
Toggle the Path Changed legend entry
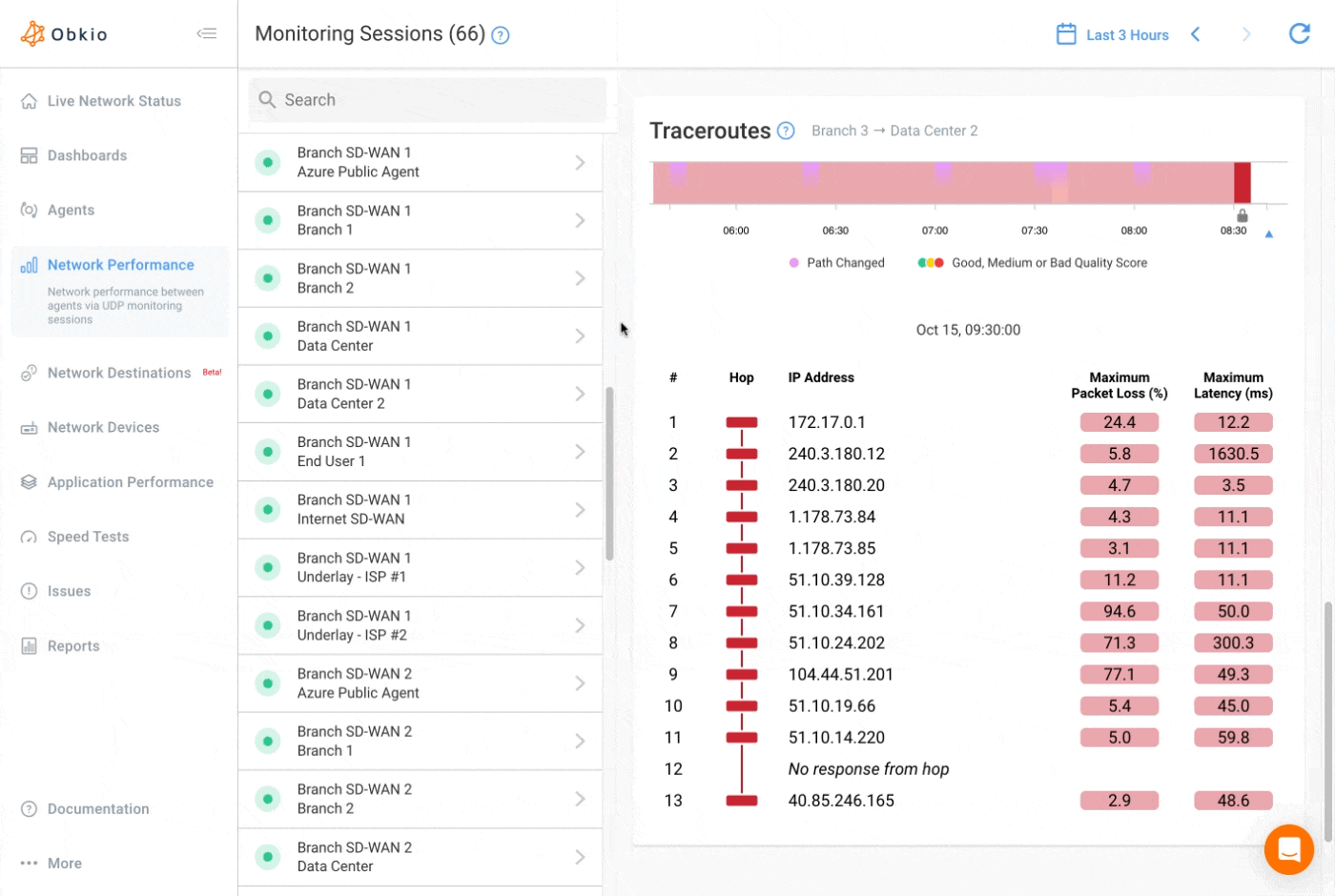837,262
